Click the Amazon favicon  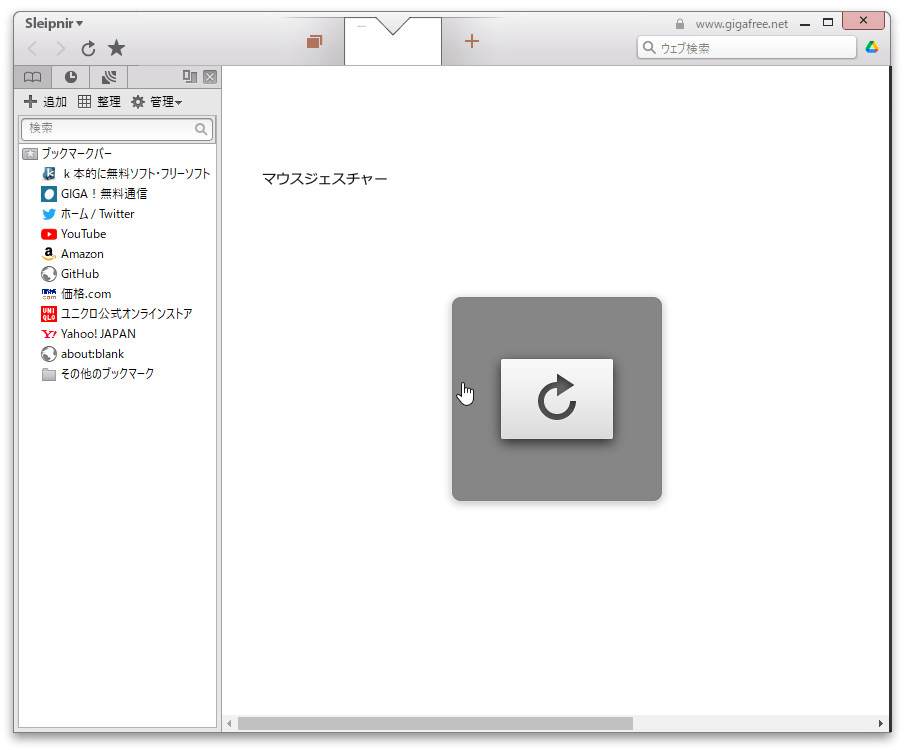coord(49,254)
